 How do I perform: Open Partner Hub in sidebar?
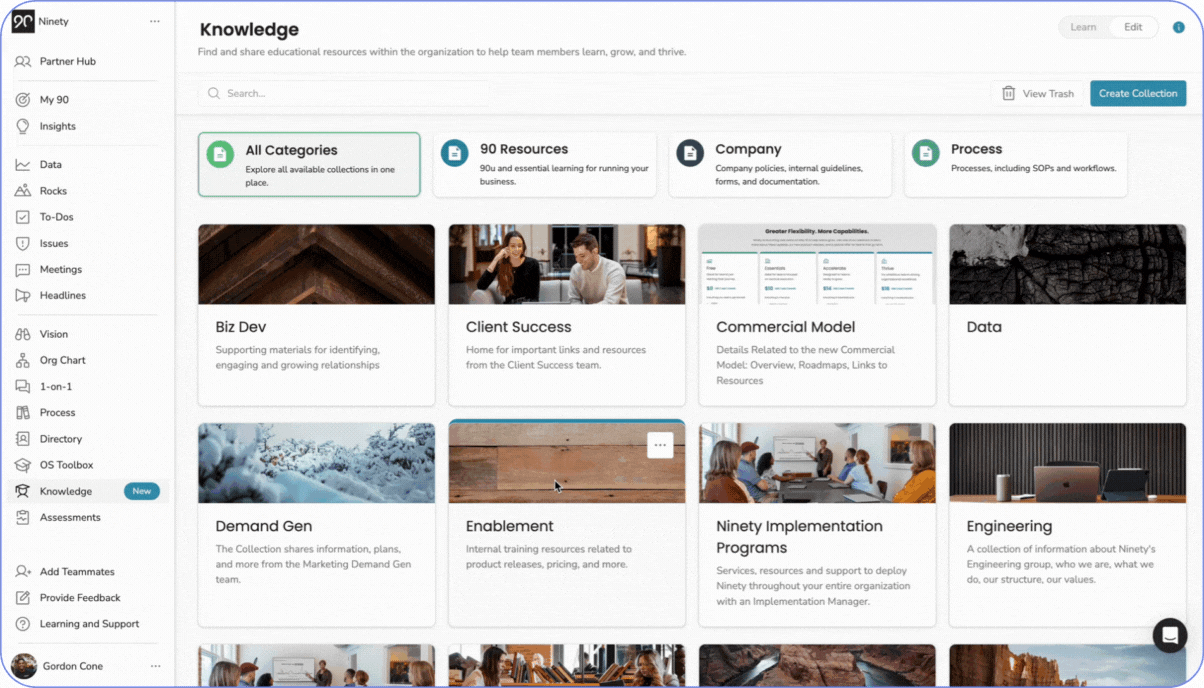tap(67, 61)
